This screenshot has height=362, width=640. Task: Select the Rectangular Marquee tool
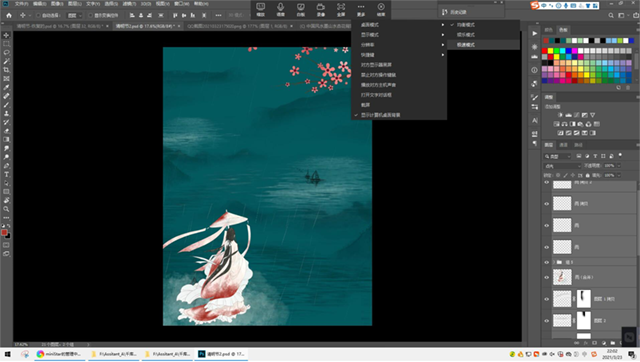[6, 44]
